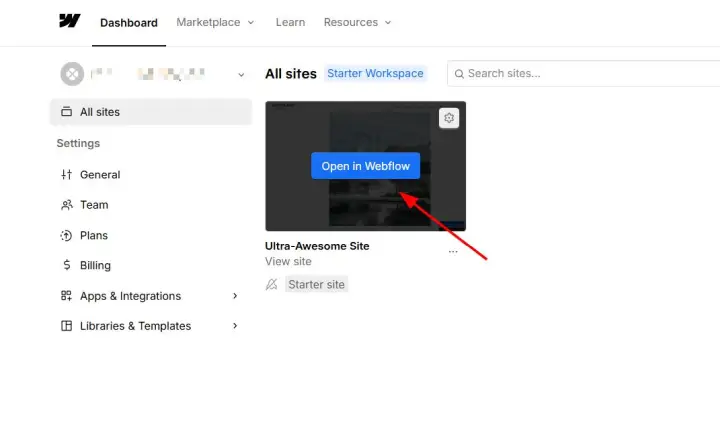Open site settings gear icon on thumbnail

tap(449, 118)
